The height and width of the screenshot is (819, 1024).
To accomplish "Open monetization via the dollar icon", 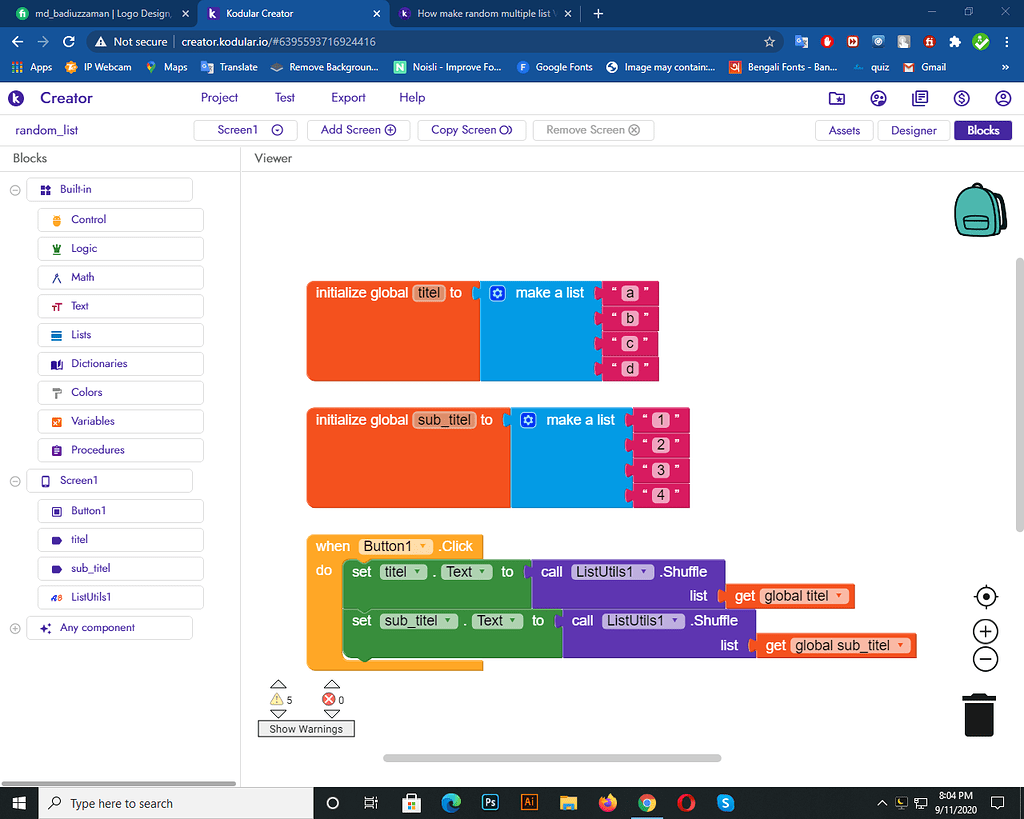I will (x=961, y=98).
